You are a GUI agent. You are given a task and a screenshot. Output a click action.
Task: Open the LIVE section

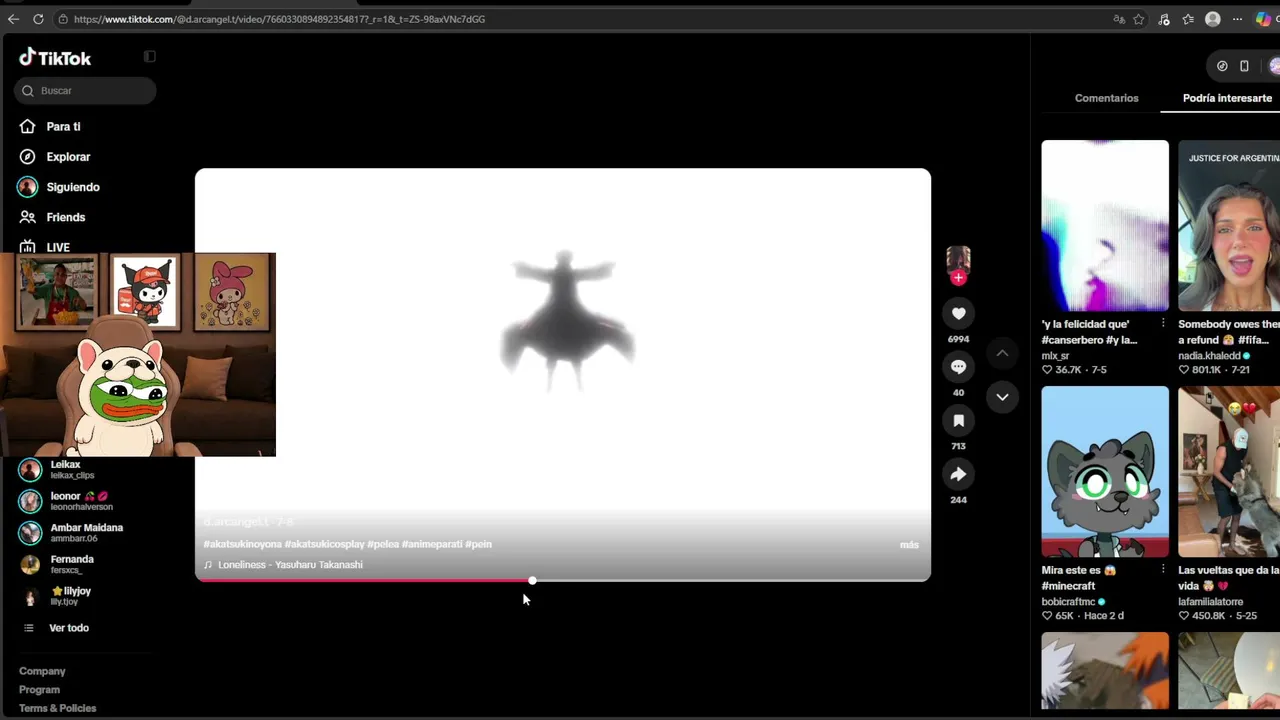(x=58, y=247)
